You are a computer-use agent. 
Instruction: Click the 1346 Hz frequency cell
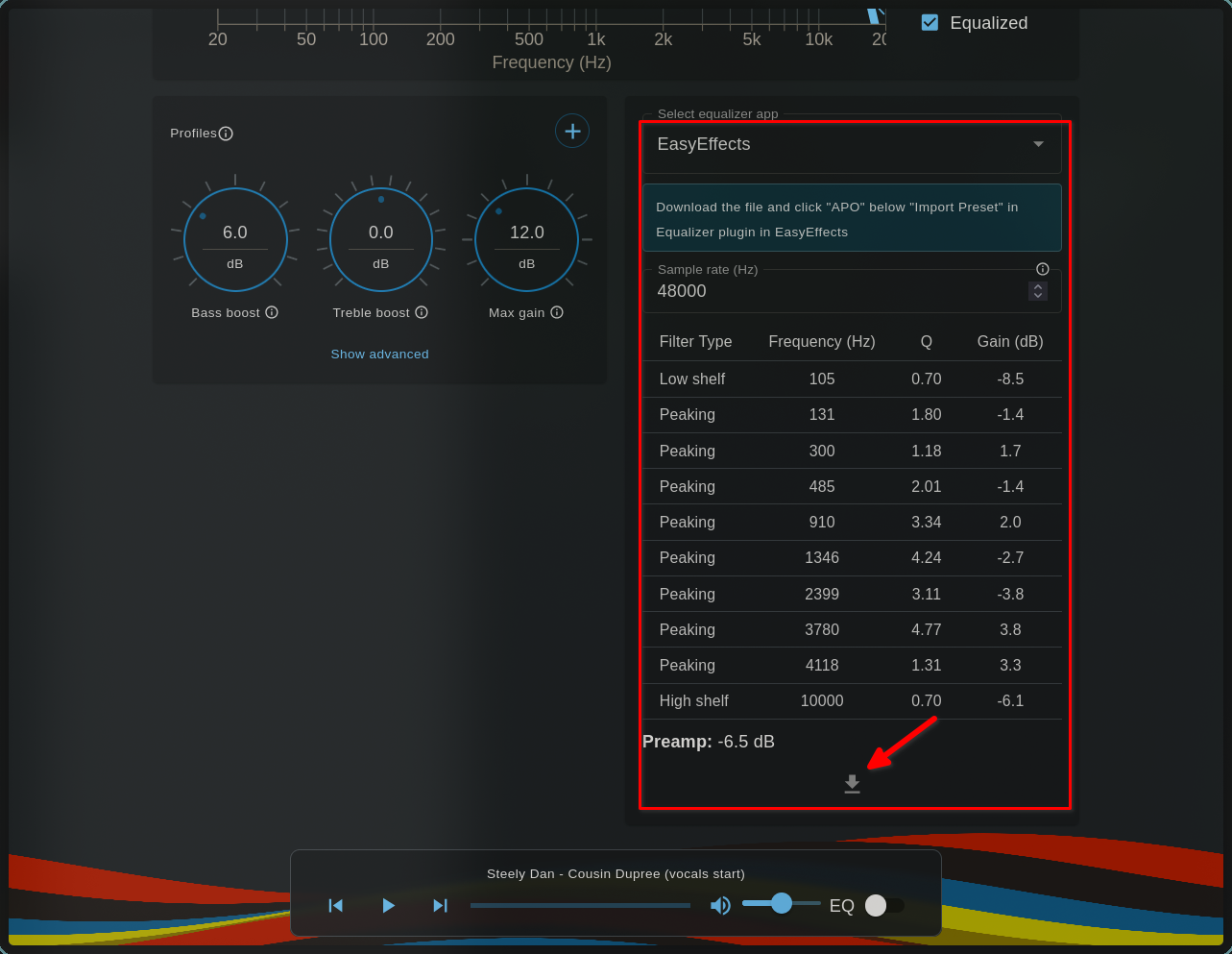click(x=822, y=557)
